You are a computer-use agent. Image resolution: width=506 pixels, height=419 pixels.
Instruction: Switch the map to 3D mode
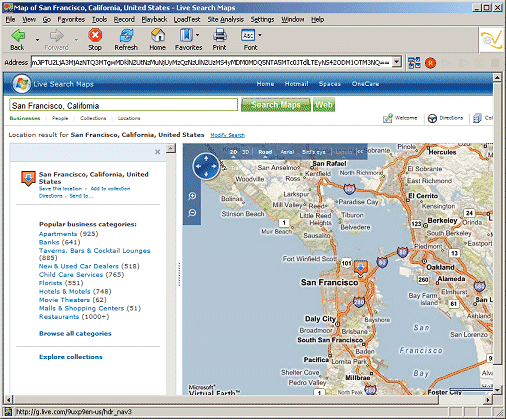[x=246, y=152]
